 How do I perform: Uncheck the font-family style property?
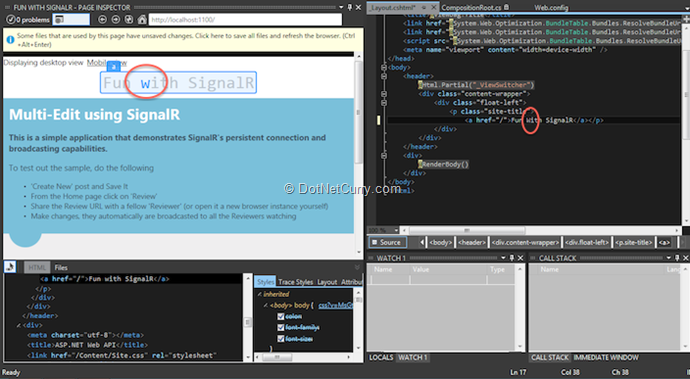[x=280, y=327]
